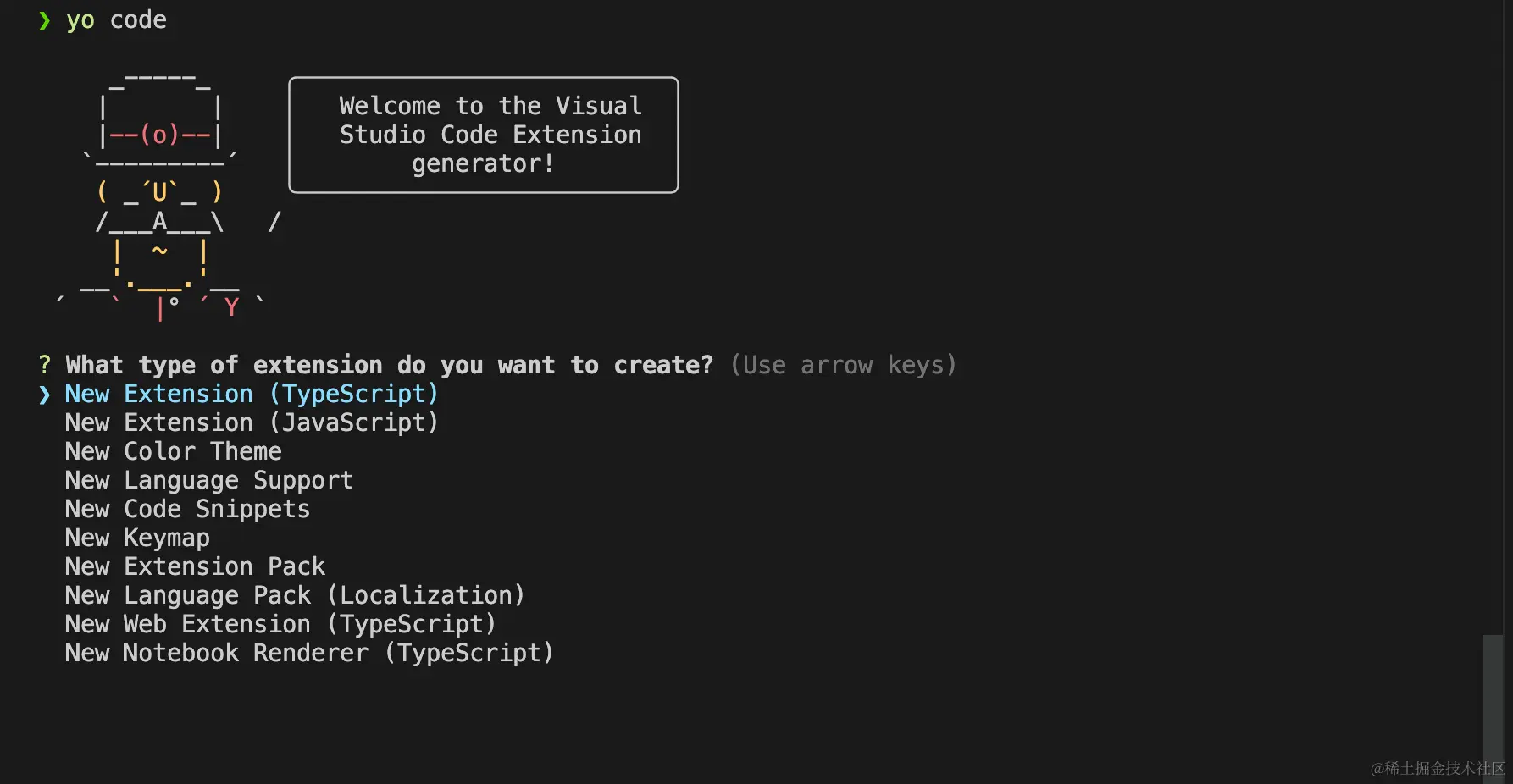Click the "(Use arrow keys)" hint
The image size is (1513, 784).
(x=843, y=366)
